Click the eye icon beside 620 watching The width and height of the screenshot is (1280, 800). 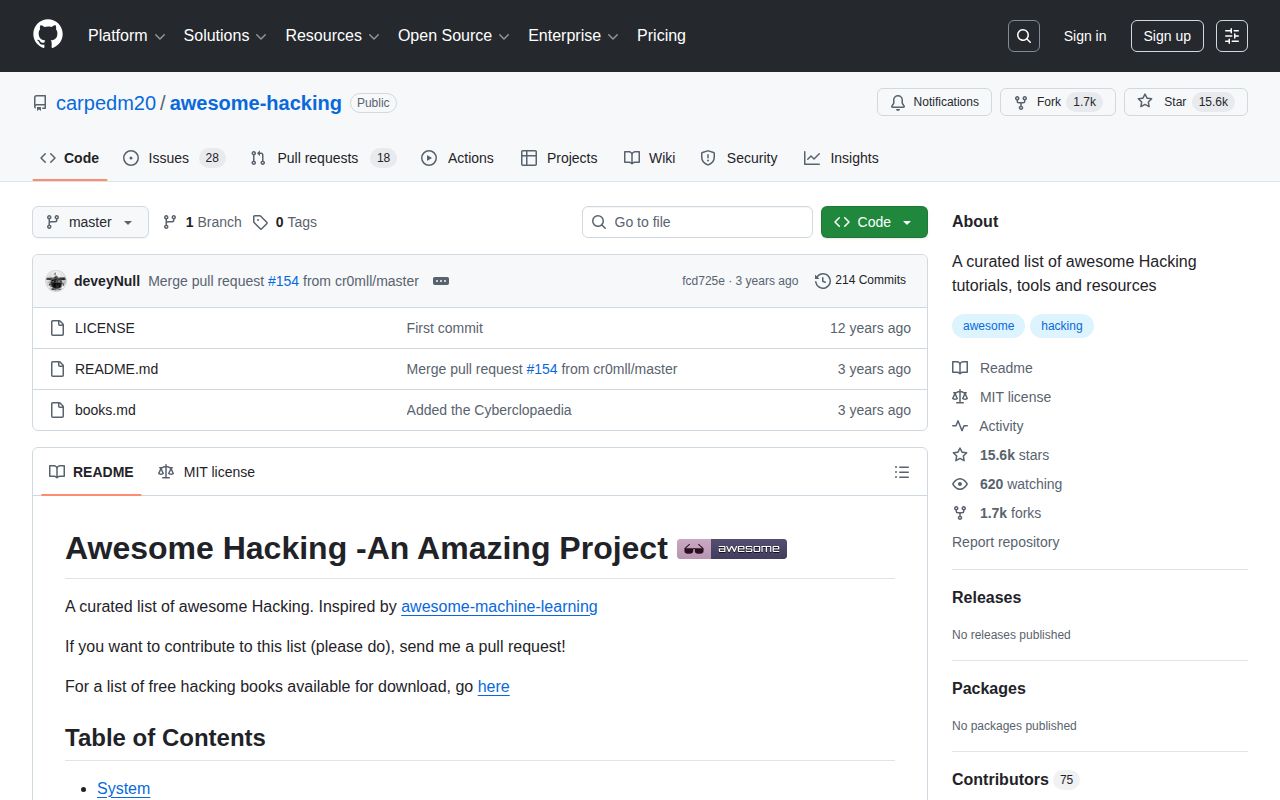[959, 484]
